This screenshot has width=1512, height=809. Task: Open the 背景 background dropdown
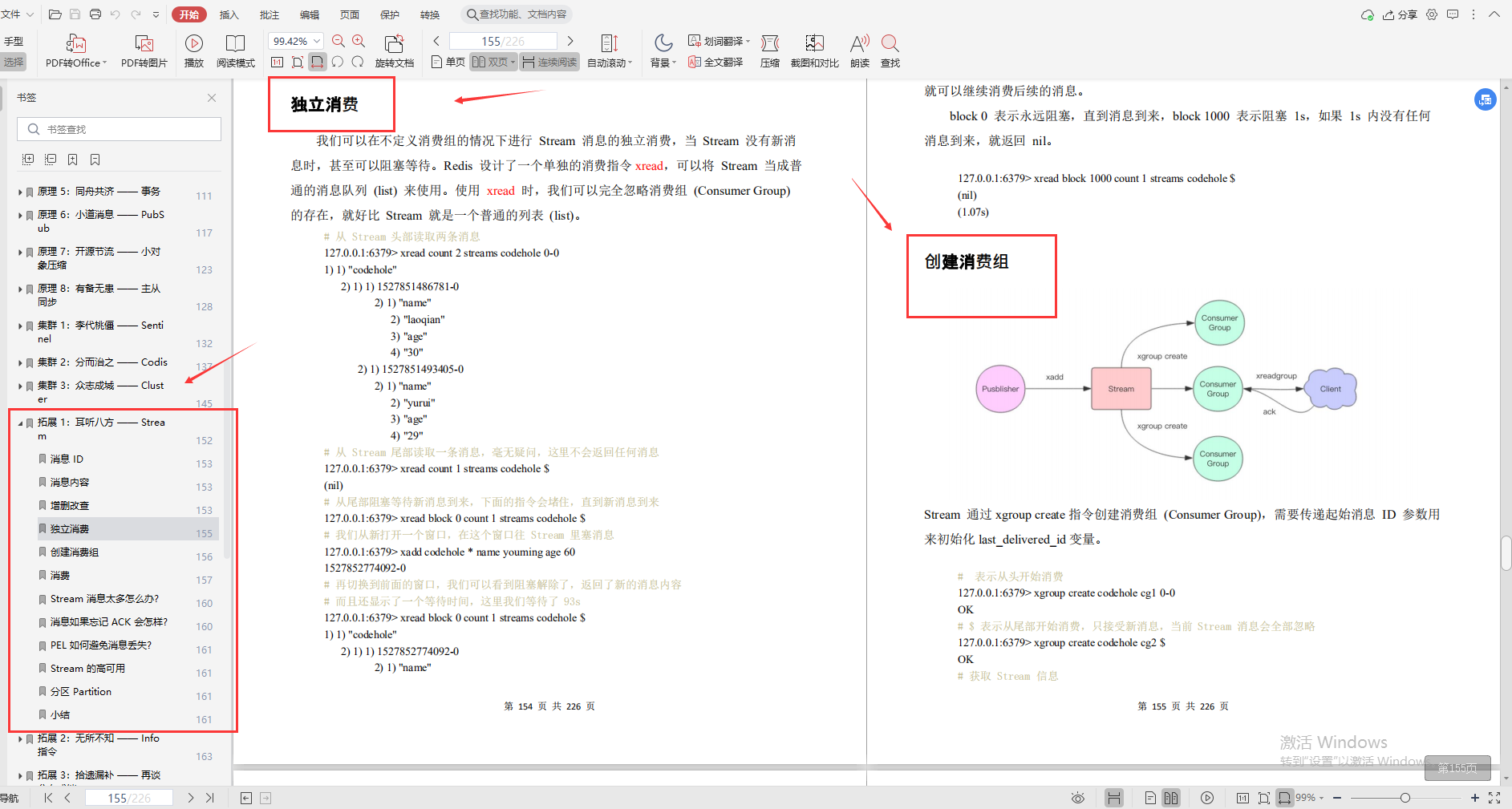[663, 50]
